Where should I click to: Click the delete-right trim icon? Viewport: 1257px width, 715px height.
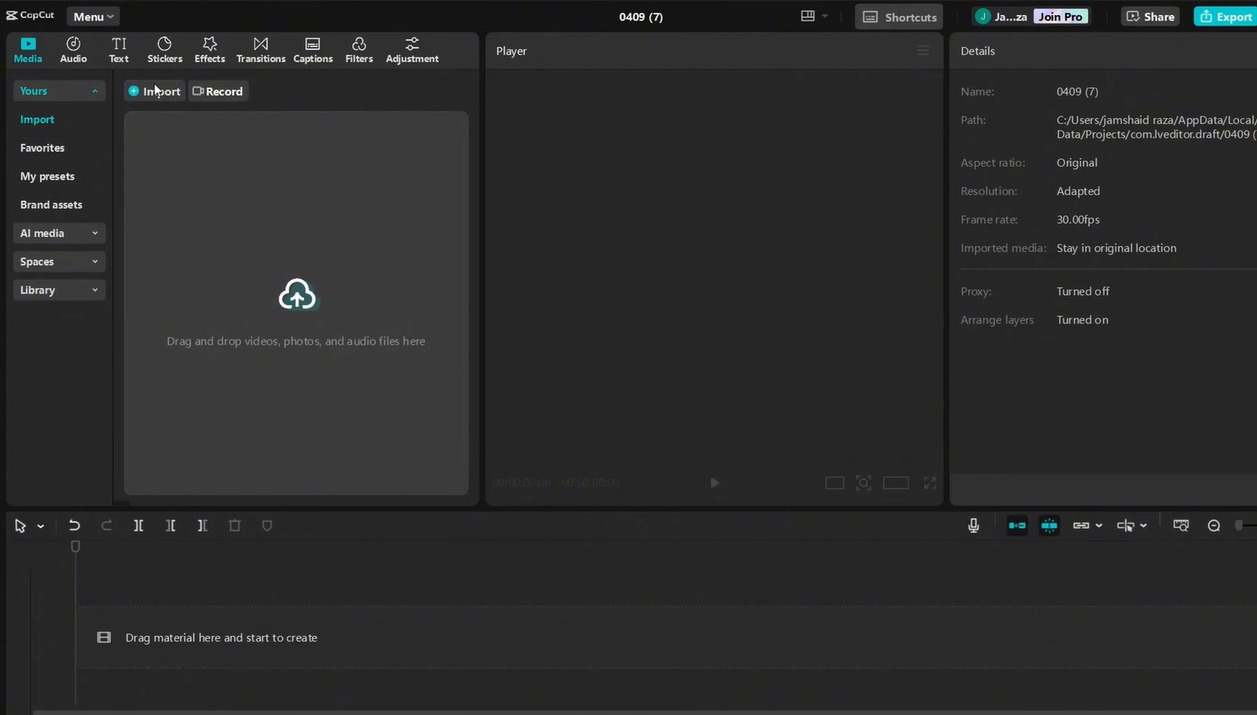point(202,526)
